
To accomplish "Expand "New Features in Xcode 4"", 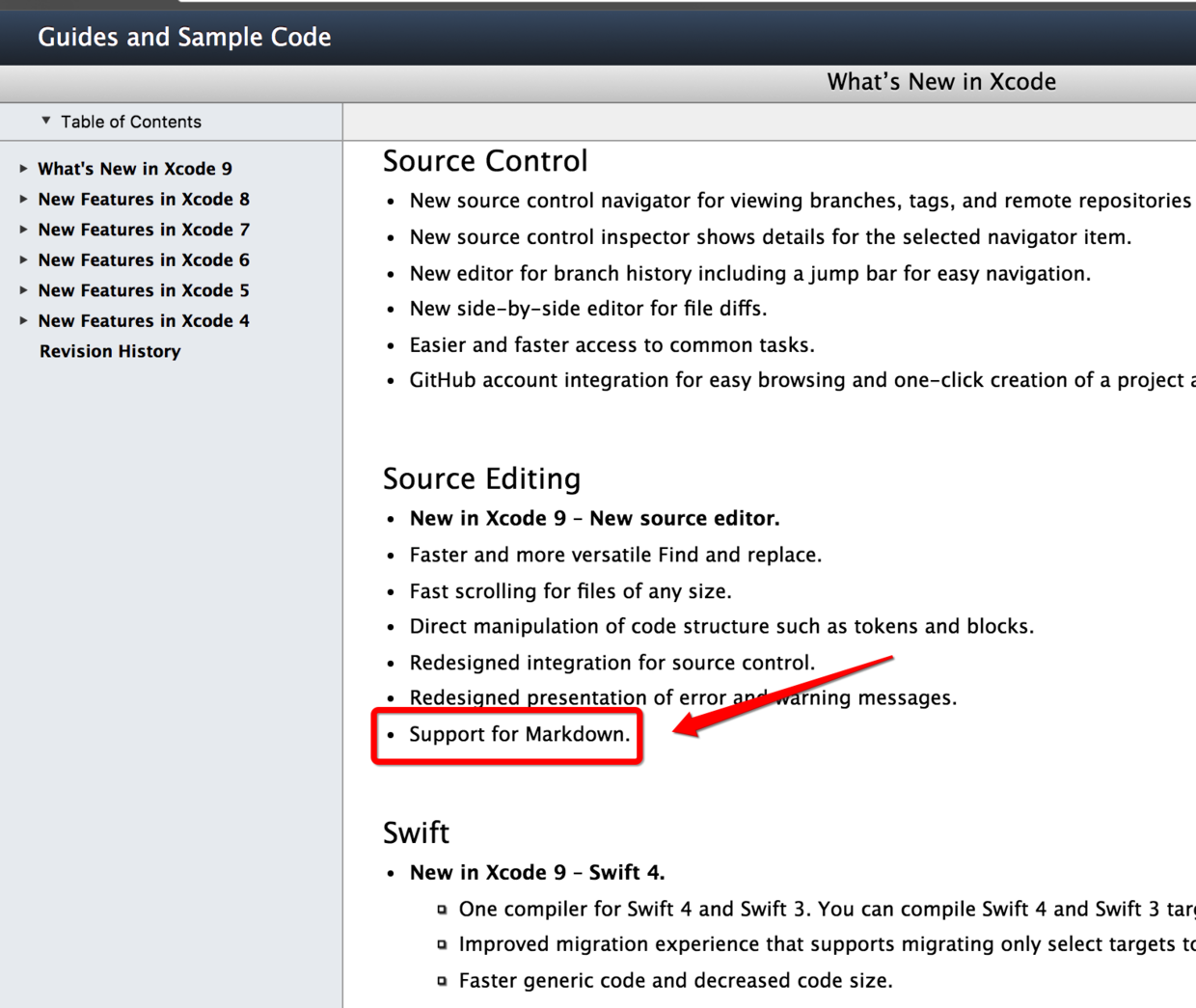I will 26,320.
